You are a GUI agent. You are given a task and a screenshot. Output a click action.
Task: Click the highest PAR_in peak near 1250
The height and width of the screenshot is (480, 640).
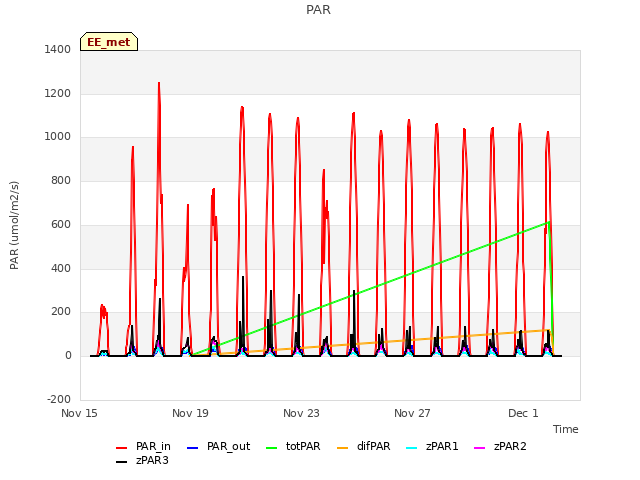point(159,83)
